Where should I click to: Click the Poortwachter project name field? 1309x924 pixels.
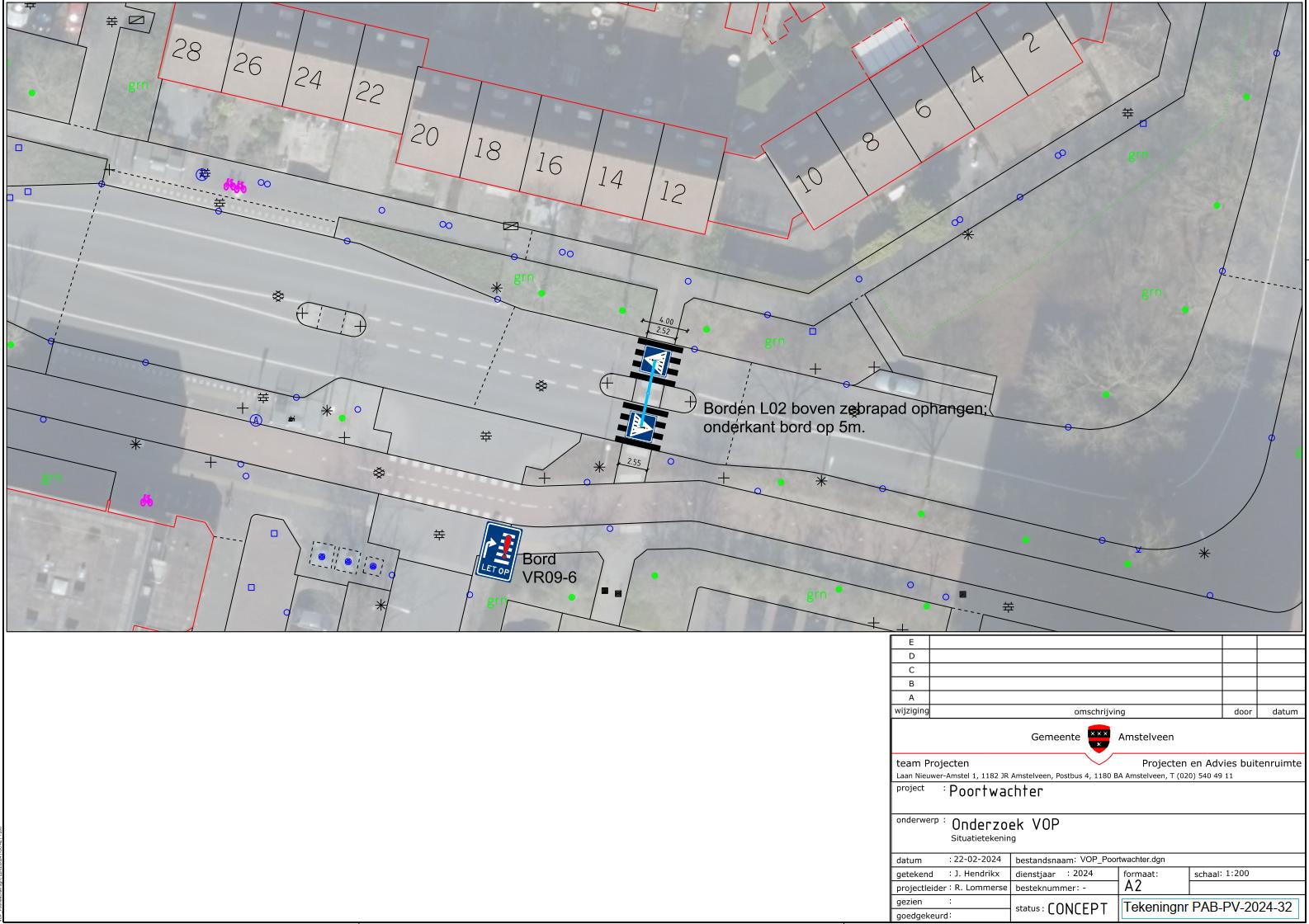click(995, 791)
